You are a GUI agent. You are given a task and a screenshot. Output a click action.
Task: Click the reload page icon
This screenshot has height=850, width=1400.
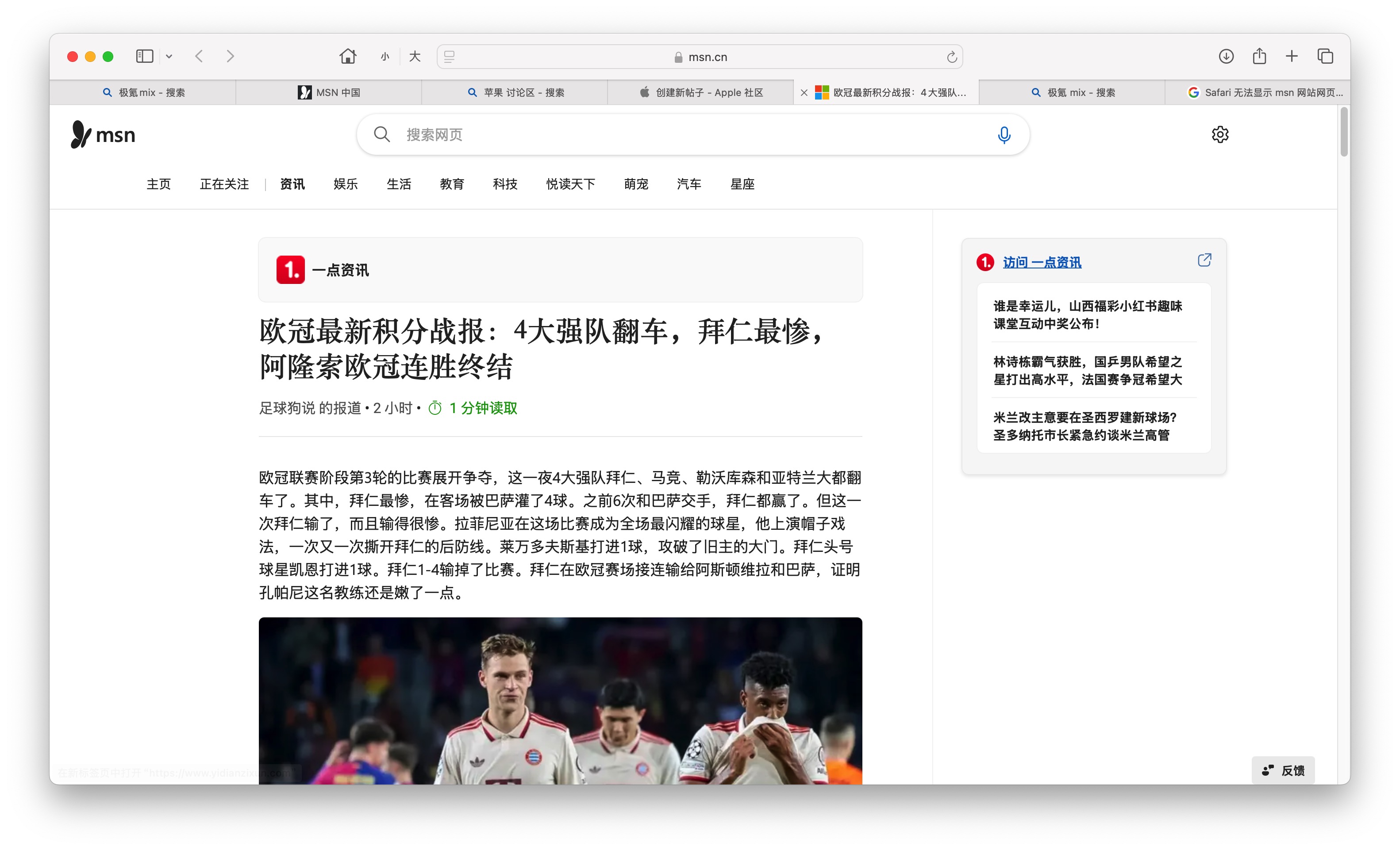pyautogui.click(x=952, y=57)
